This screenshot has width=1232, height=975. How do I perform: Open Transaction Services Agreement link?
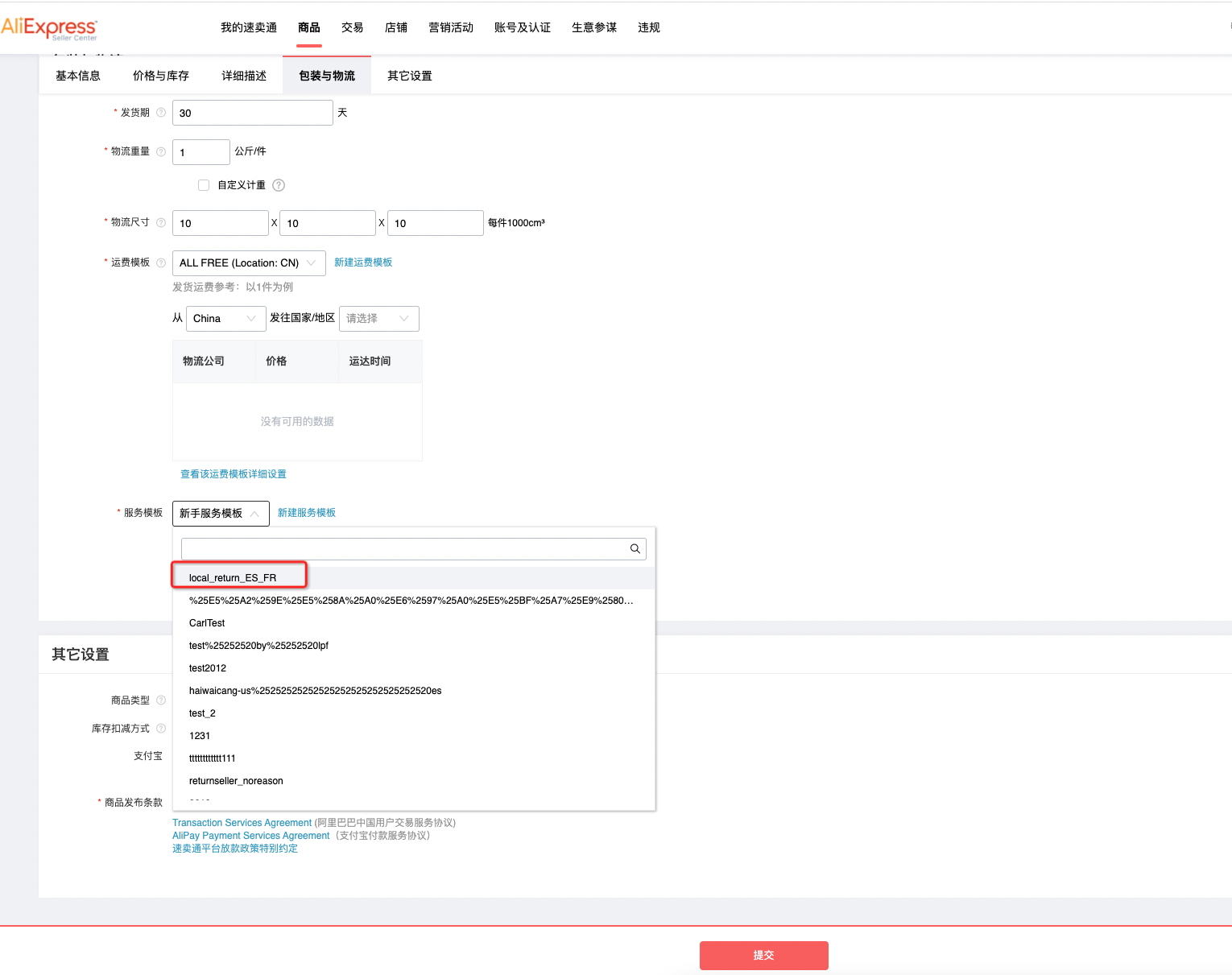[x=242, y=823]
